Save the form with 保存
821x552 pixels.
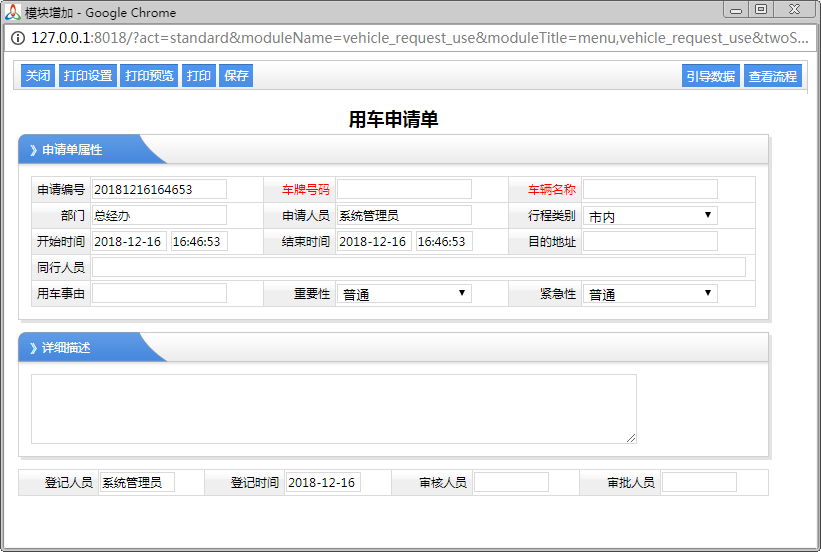[236, 76]
